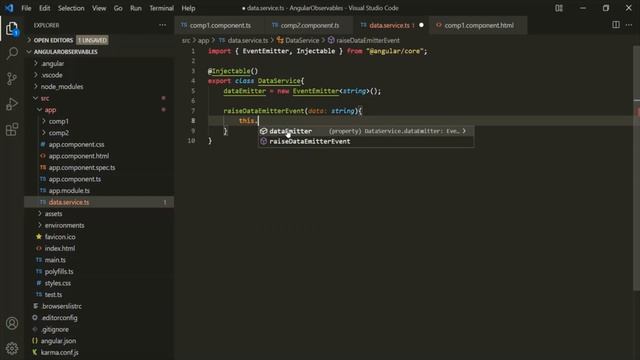Image resolution: width=640 pixels, height=360 pixels.
Task: Click the Customize Layout icon
Action: pos(559,8)
